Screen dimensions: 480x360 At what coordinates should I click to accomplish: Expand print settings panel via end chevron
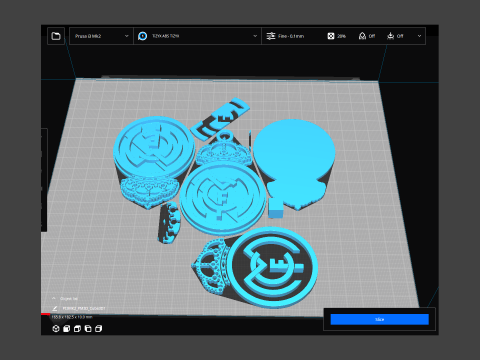point(419,36)
